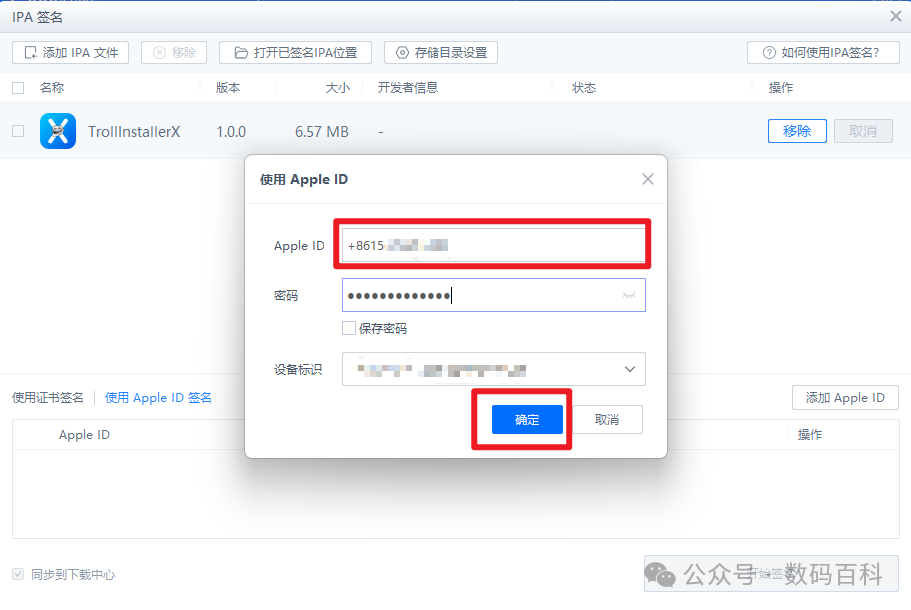The width and height of the screenshot is (911, 610).
Task: Click the 取消 button in TrollInstallerX row
Action: point(863,131)
